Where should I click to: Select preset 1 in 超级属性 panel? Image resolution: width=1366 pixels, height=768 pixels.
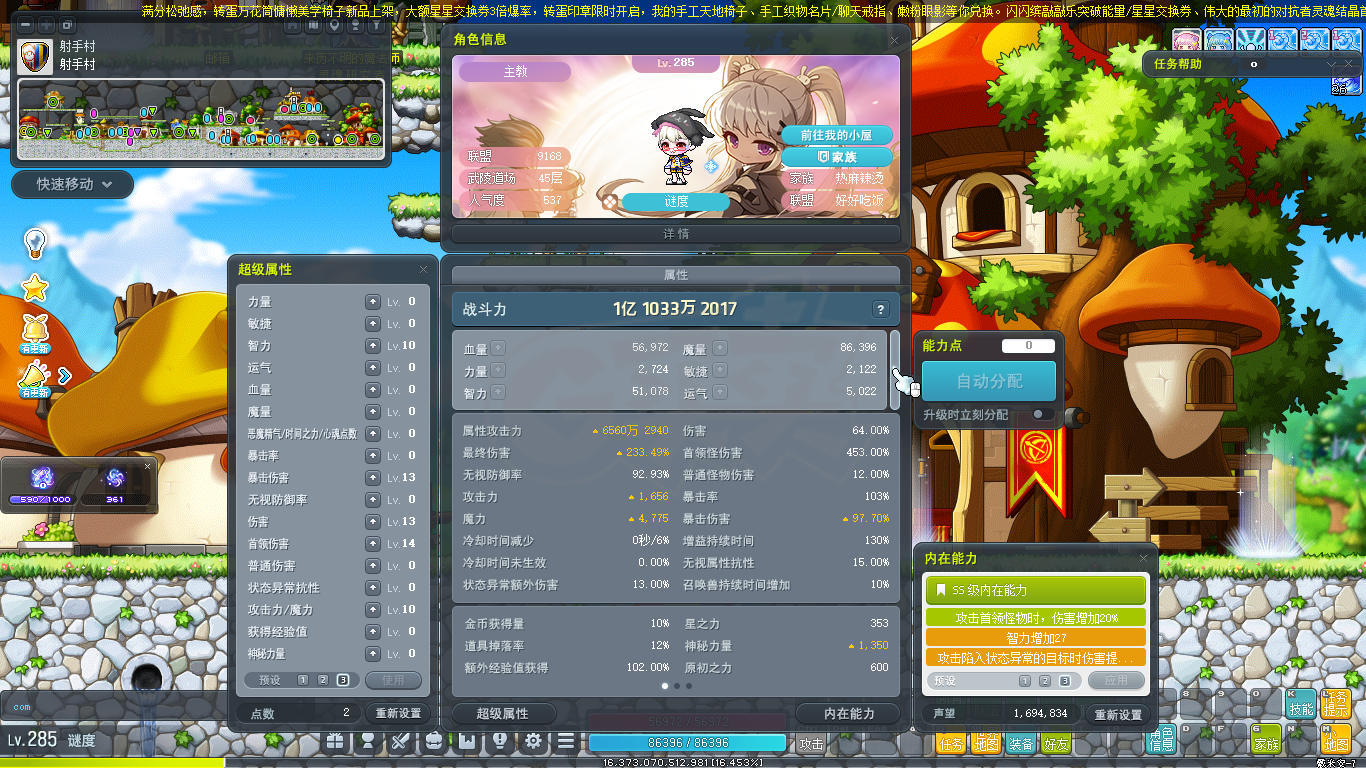coord(303,680)
